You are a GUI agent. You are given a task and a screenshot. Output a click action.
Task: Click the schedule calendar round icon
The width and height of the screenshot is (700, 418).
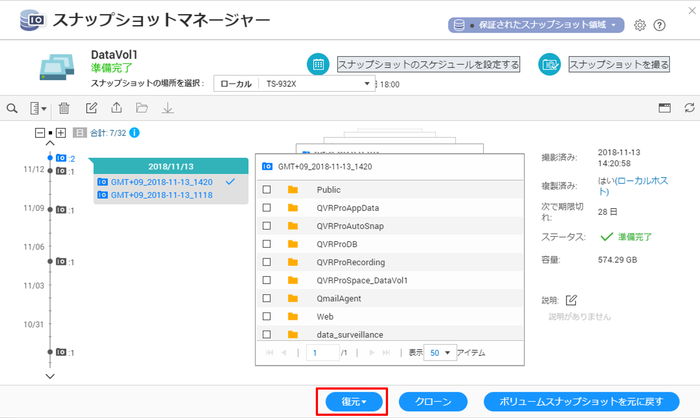tap(318, 64)
